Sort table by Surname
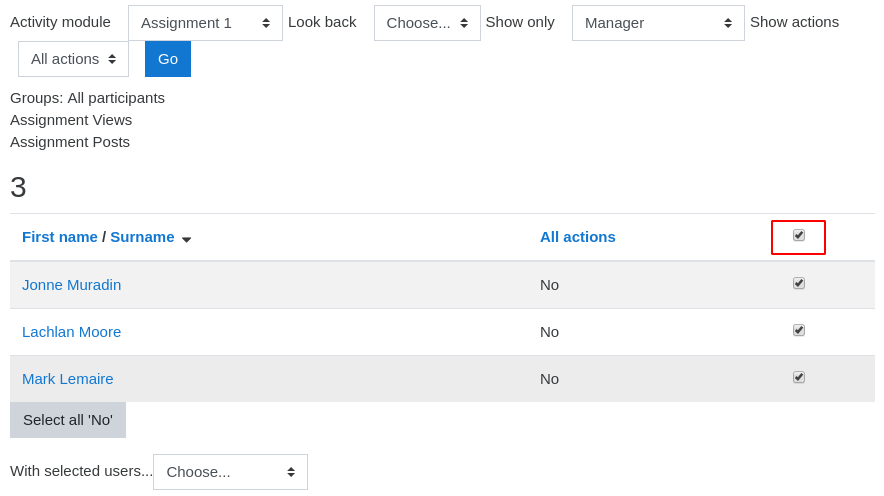 pyautogui.click(x=142, y=237)
